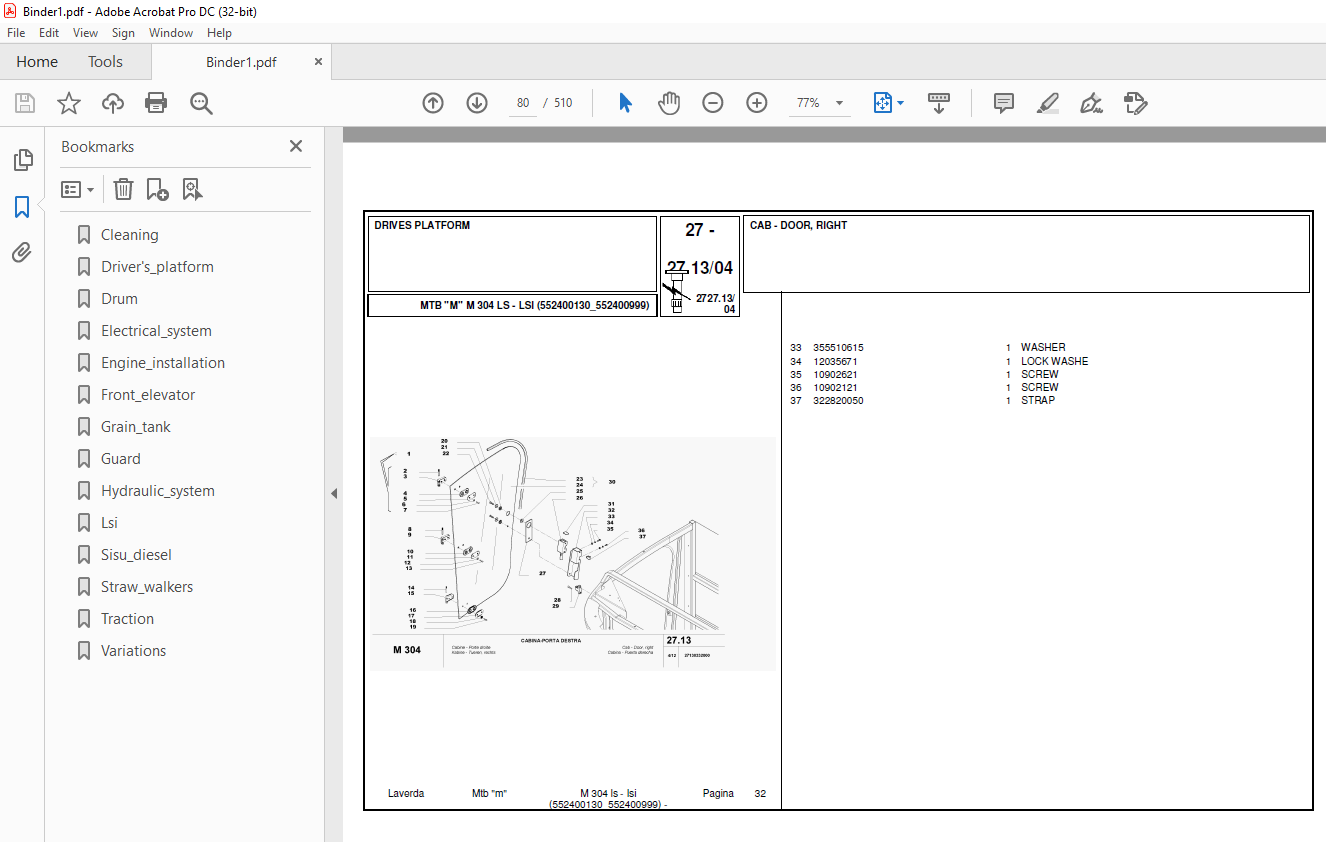Open the Cleaning bookmark
1326x842 pixels.
coord(129,235)
